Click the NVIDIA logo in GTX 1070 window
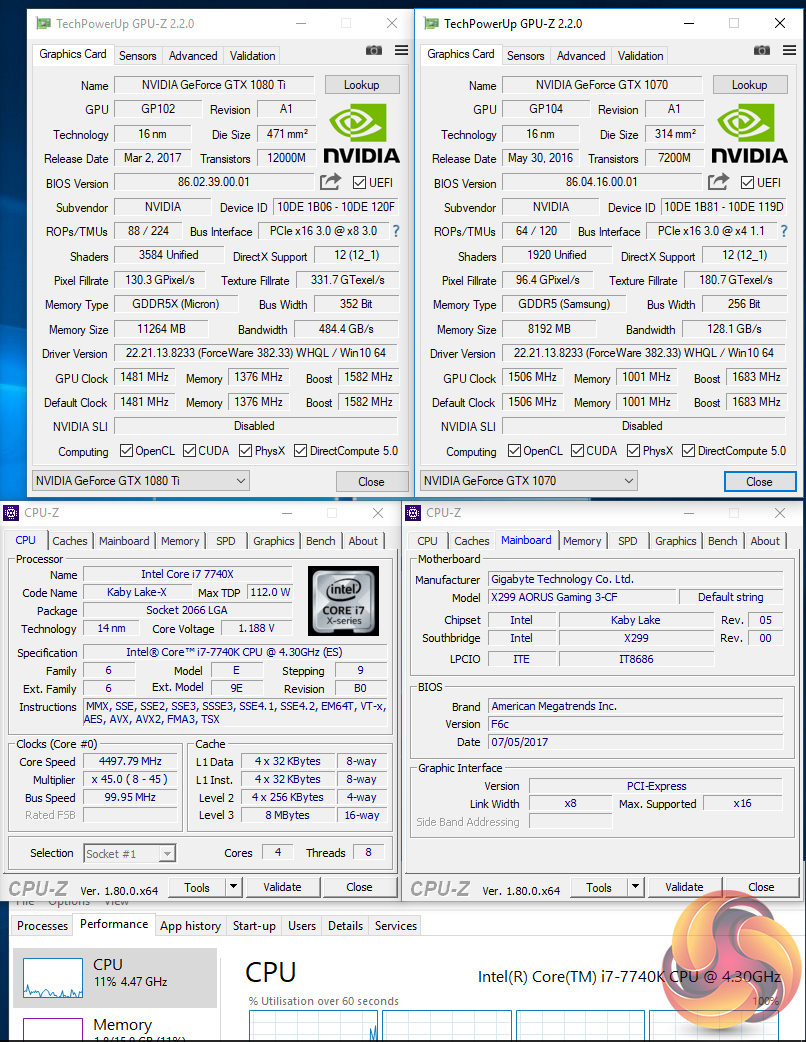Viewport: 806px width, 1042px height. [748, 133]
